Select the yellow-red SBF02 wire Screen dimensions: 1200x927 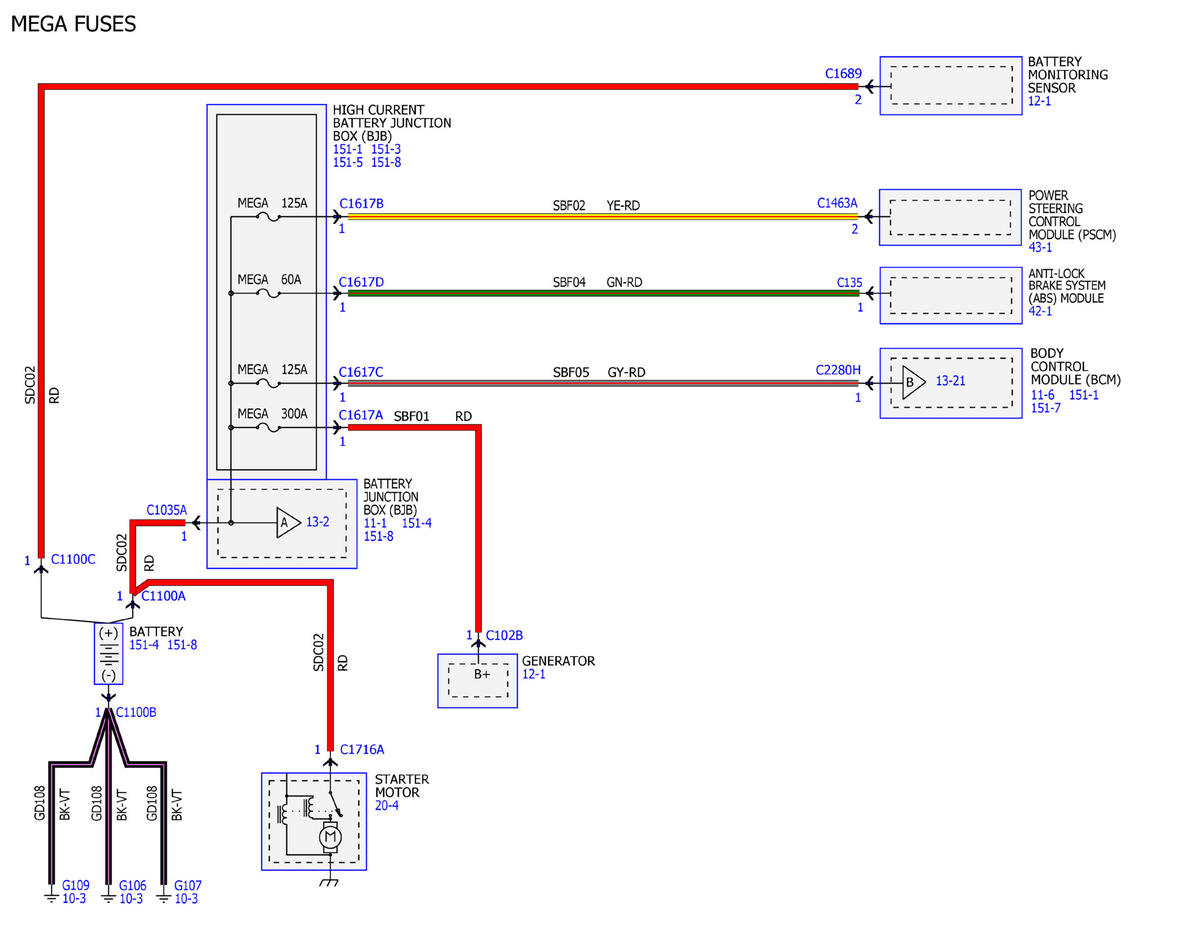point(603,216)
